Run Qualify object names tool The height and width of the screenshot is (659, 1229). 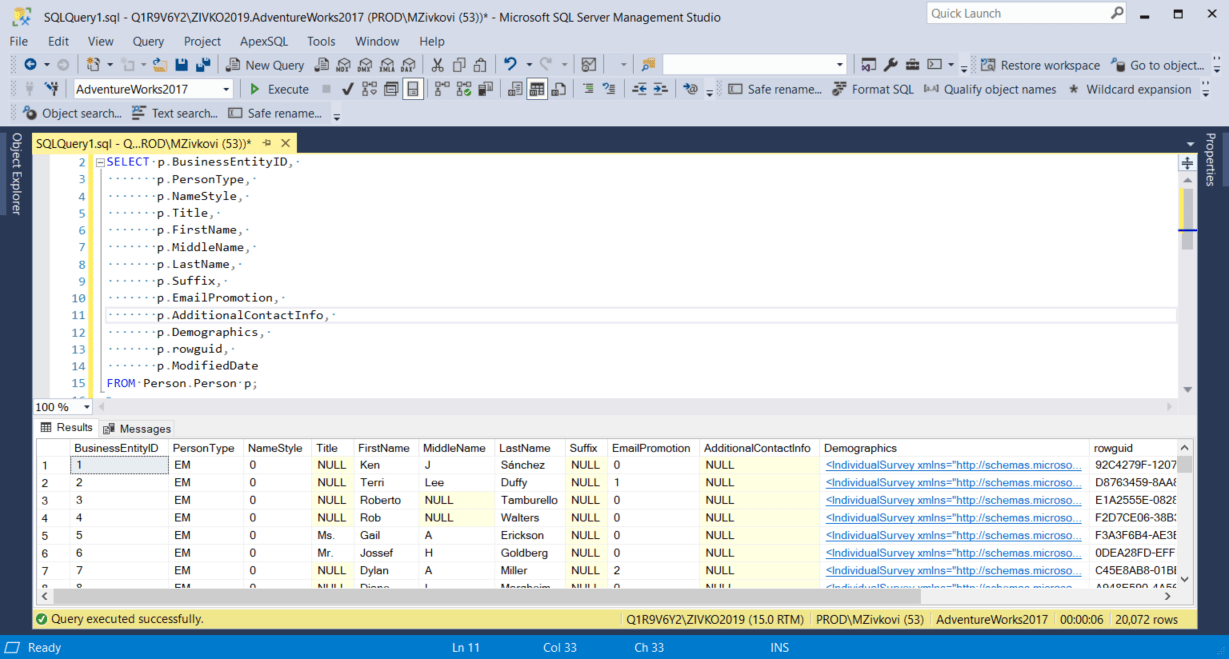pos(1000,89)
